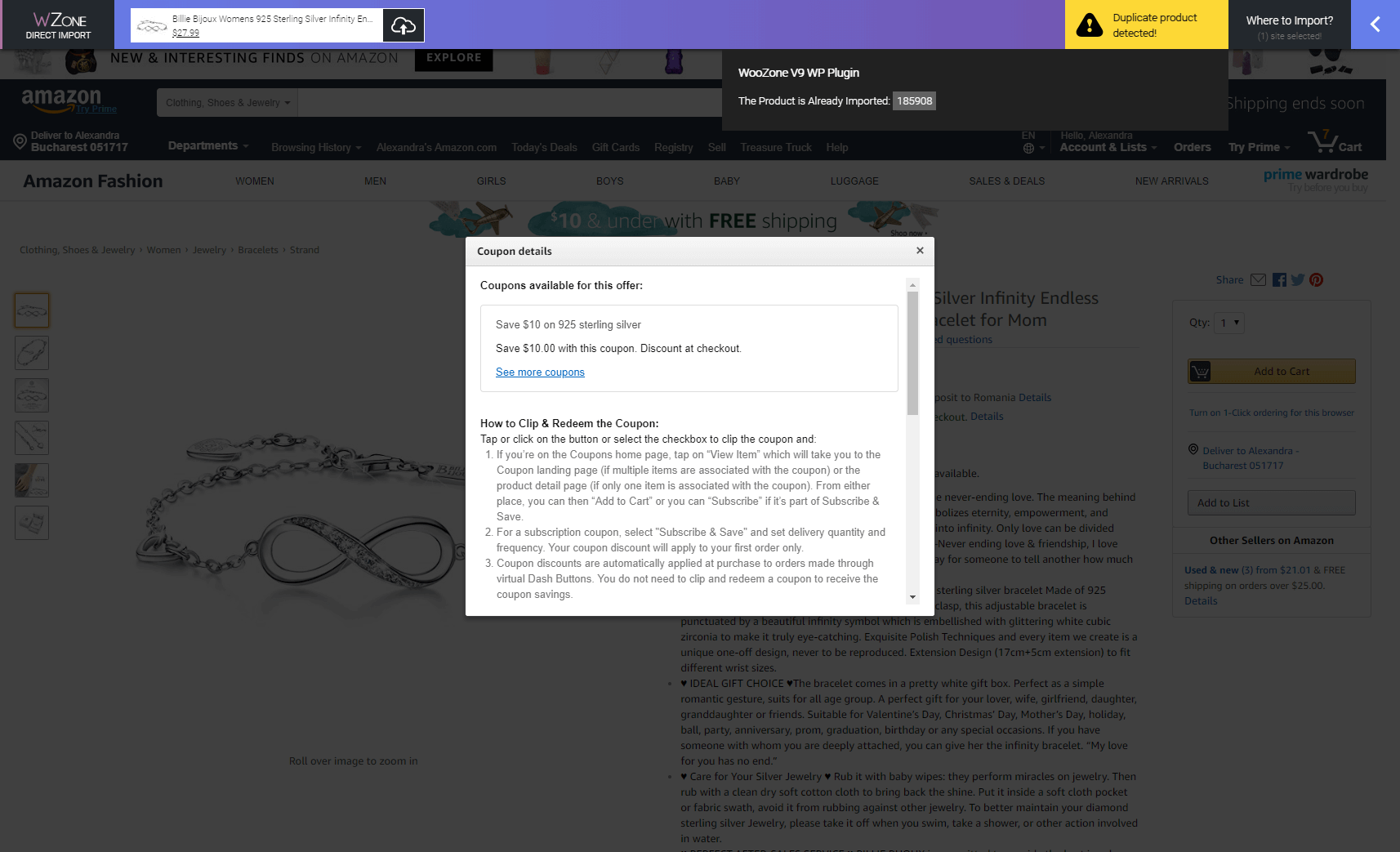Click Amazon Fashion heading link

pyautogui.click(x=93, y=181)
